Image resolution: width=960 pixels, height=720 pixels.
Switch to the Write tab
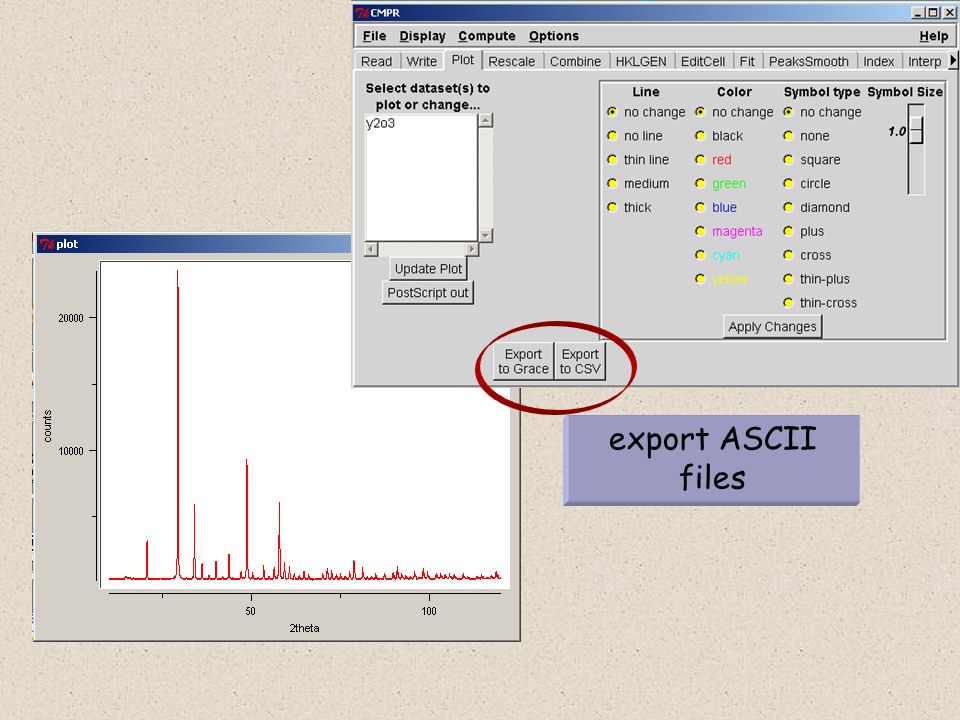click(422, 61)
